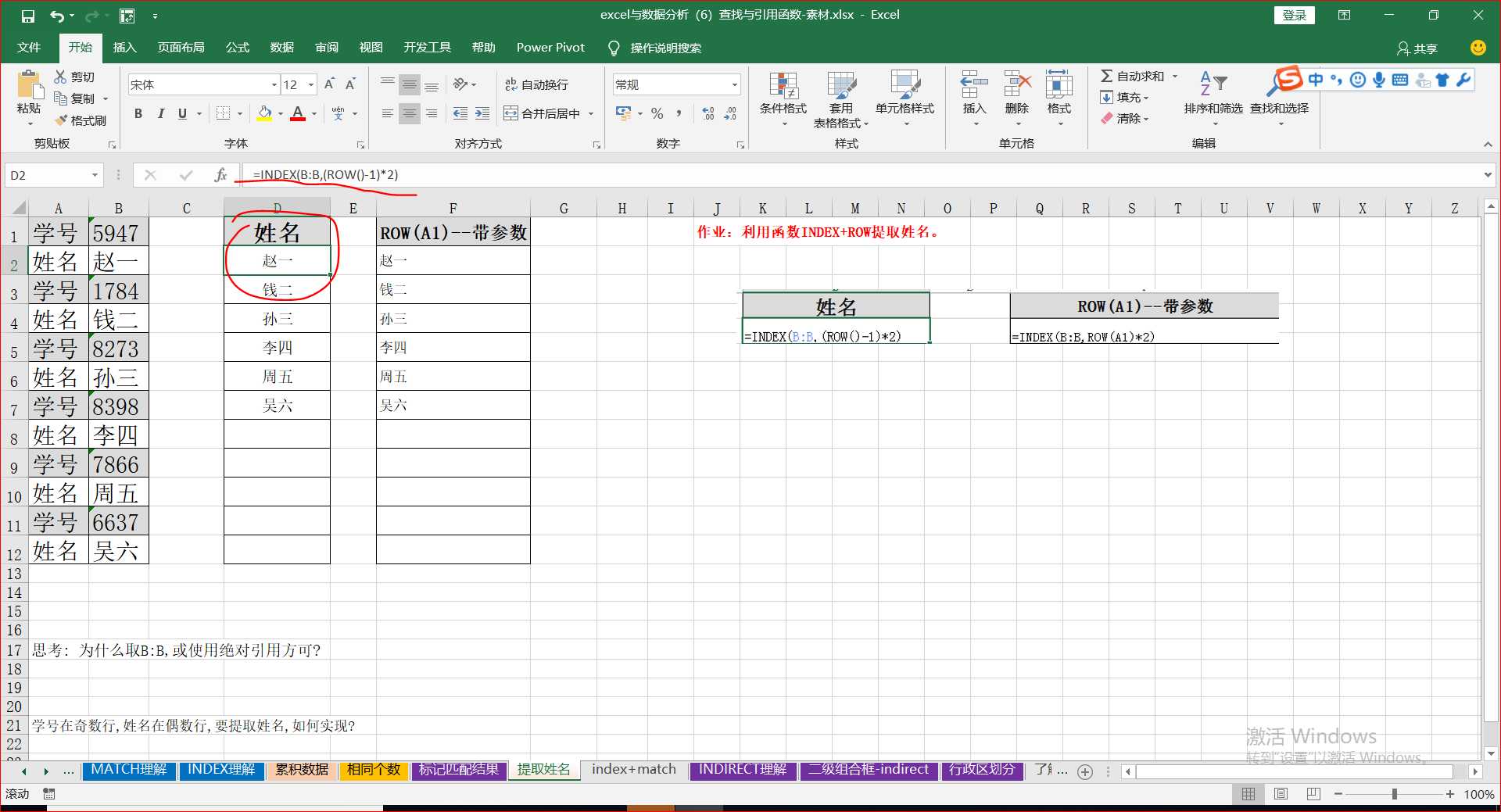The width and height of the screenshot is (1501, 812).
Task: Open the number format dropdown (常规)
Action: click(x=734, y=84)
